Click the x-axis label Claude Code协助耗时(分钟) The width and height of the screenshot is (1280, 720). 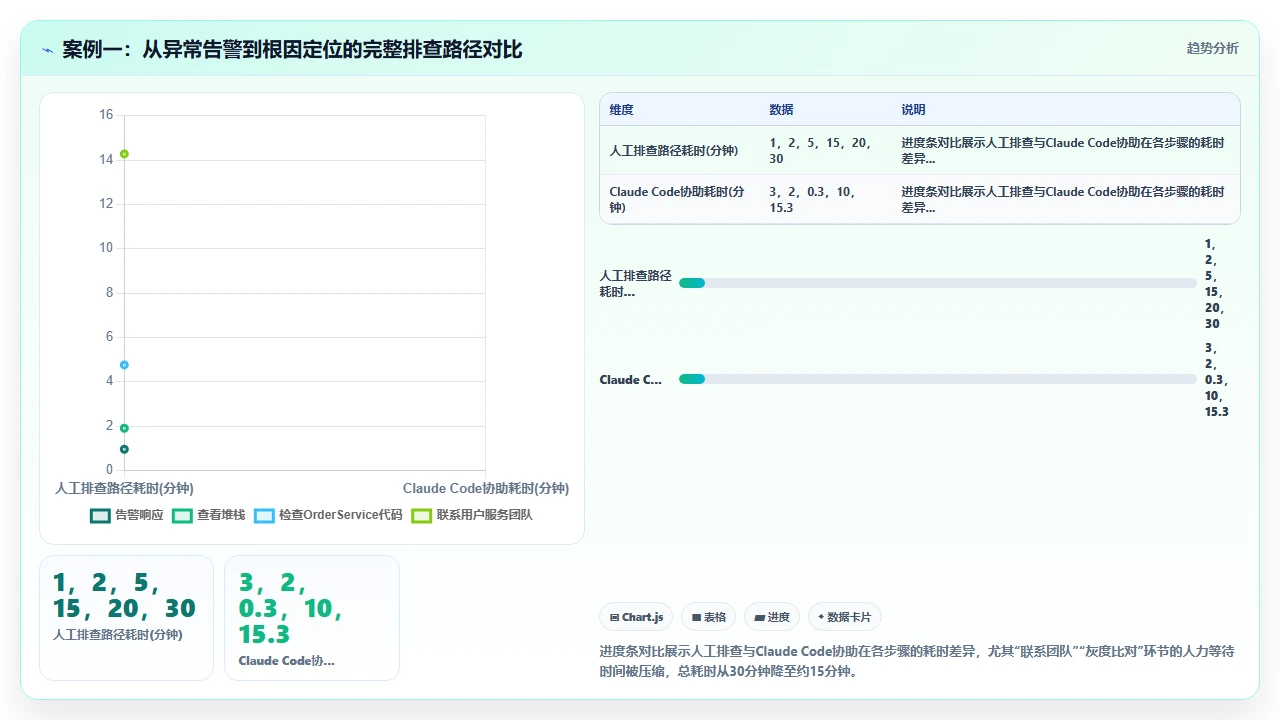(x=486, y=488)
